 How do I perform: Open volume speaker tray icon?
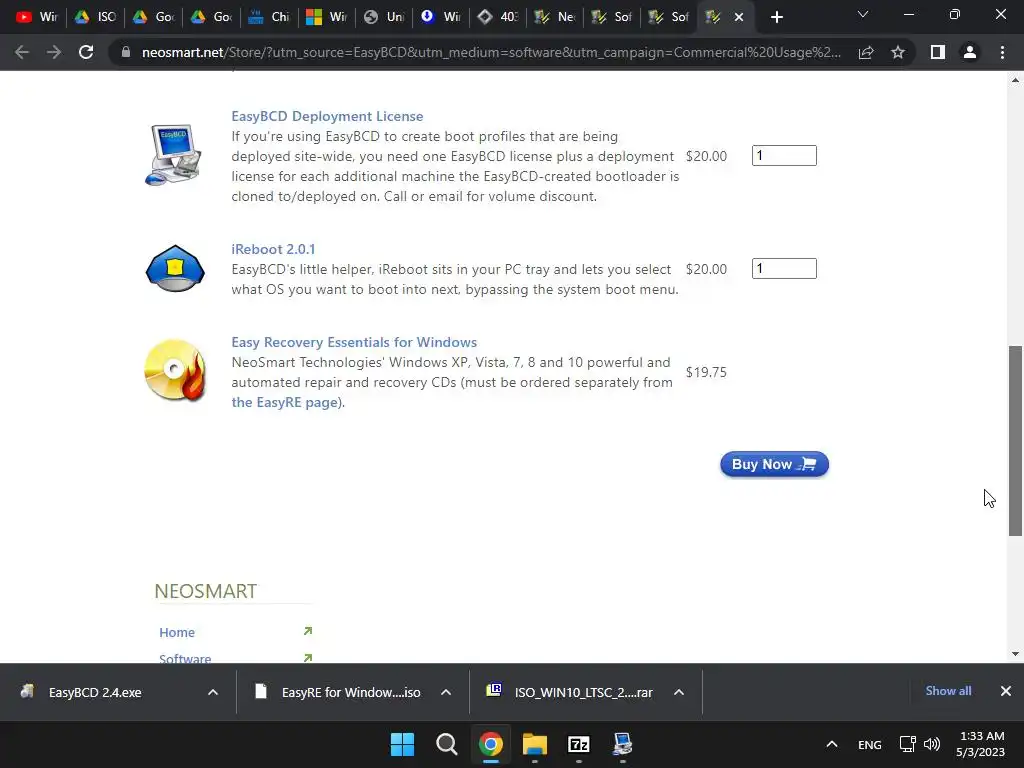tap(932, 744)
